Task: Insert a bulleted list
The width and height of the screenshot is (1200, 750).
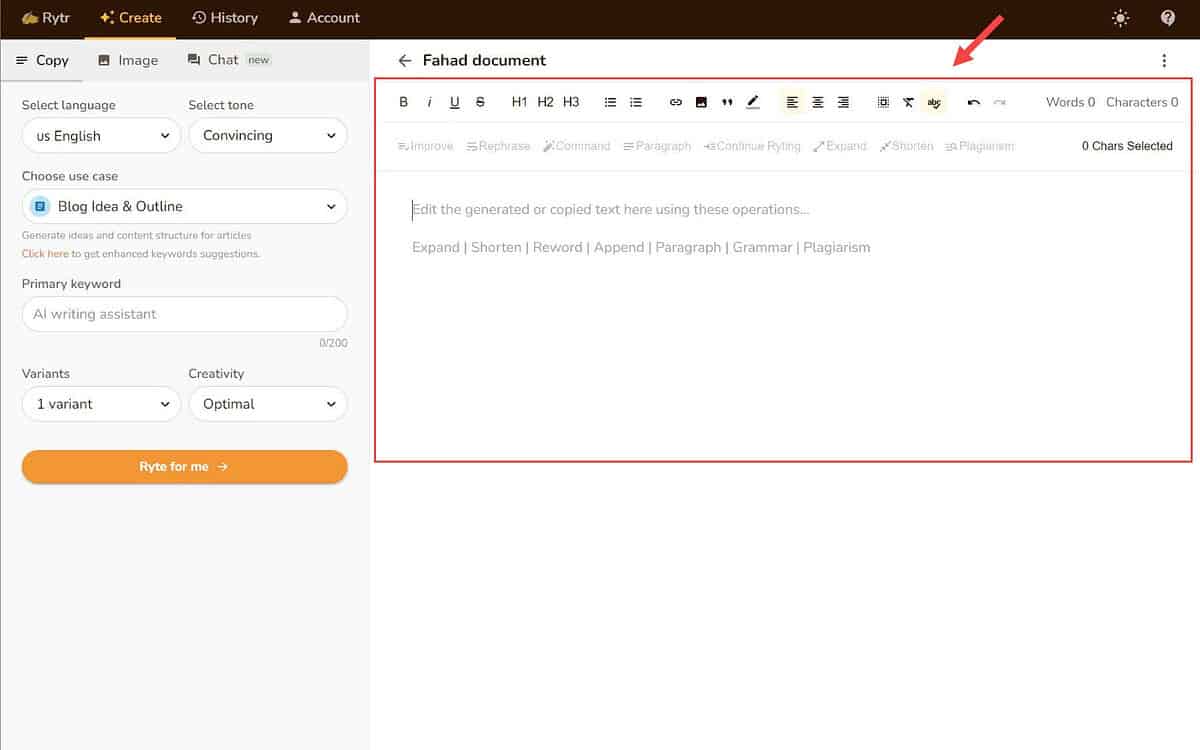Action: (x=610, y=102)
